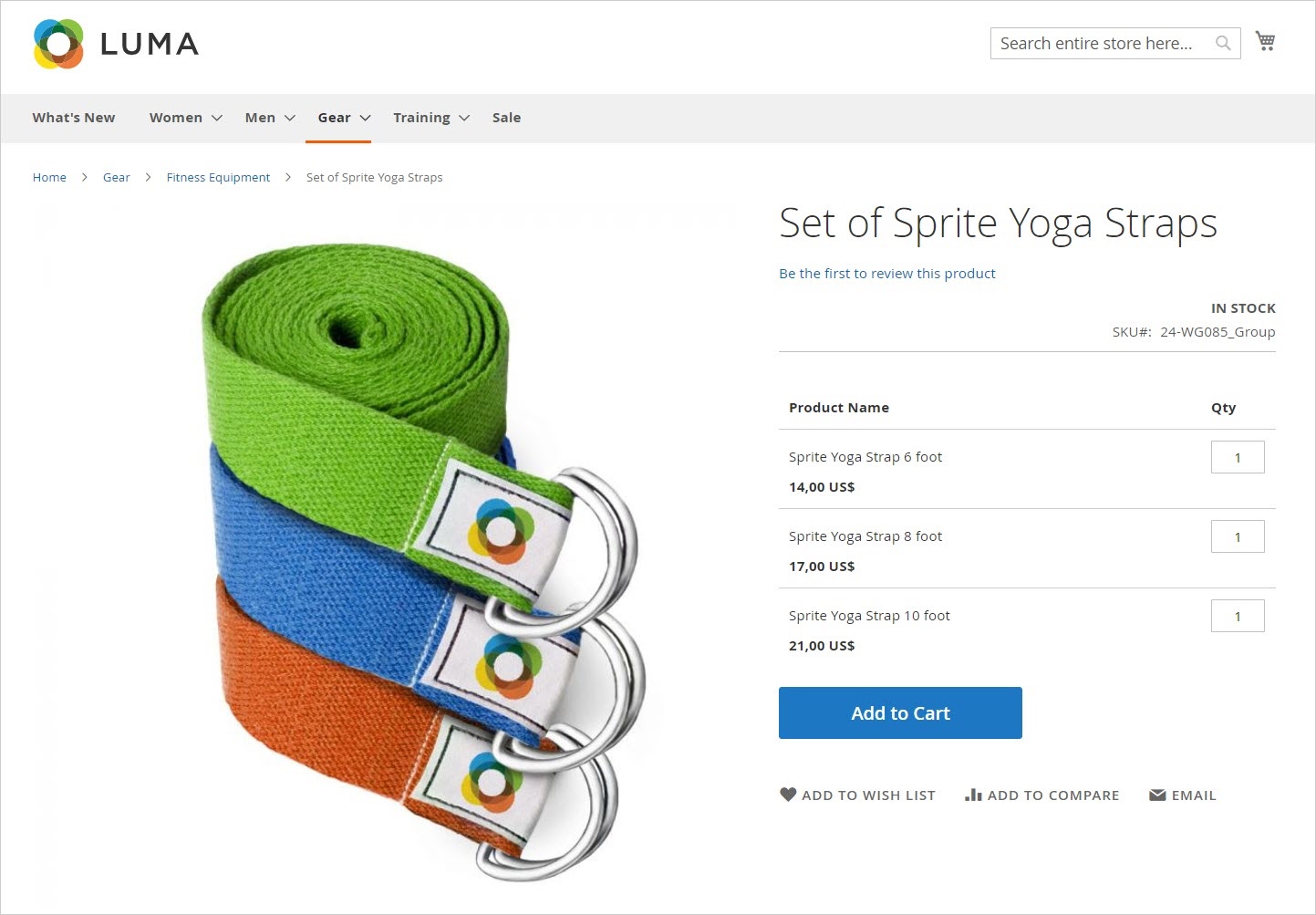
Task: Click 'Be the first to review this product'
Action: [886, 274]
